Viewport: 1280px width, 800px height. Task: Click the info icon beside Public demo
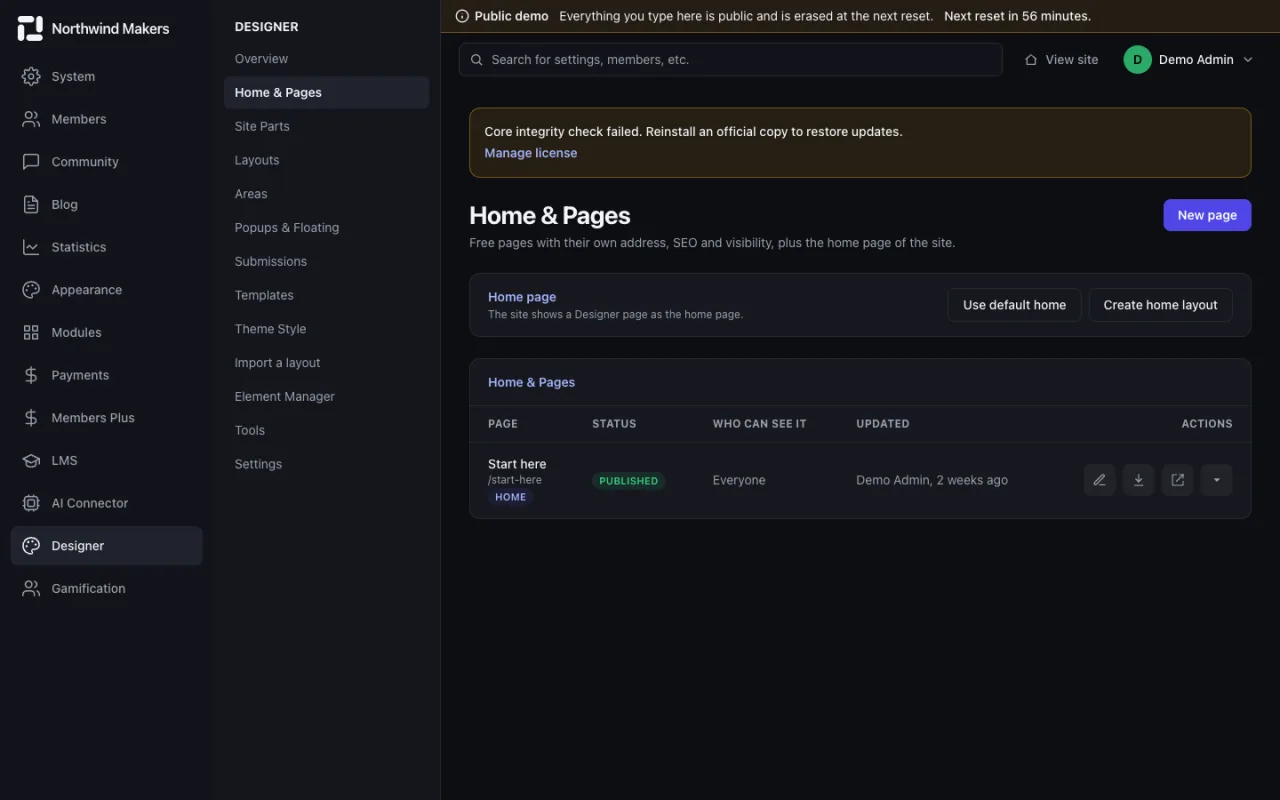[462, 16]
